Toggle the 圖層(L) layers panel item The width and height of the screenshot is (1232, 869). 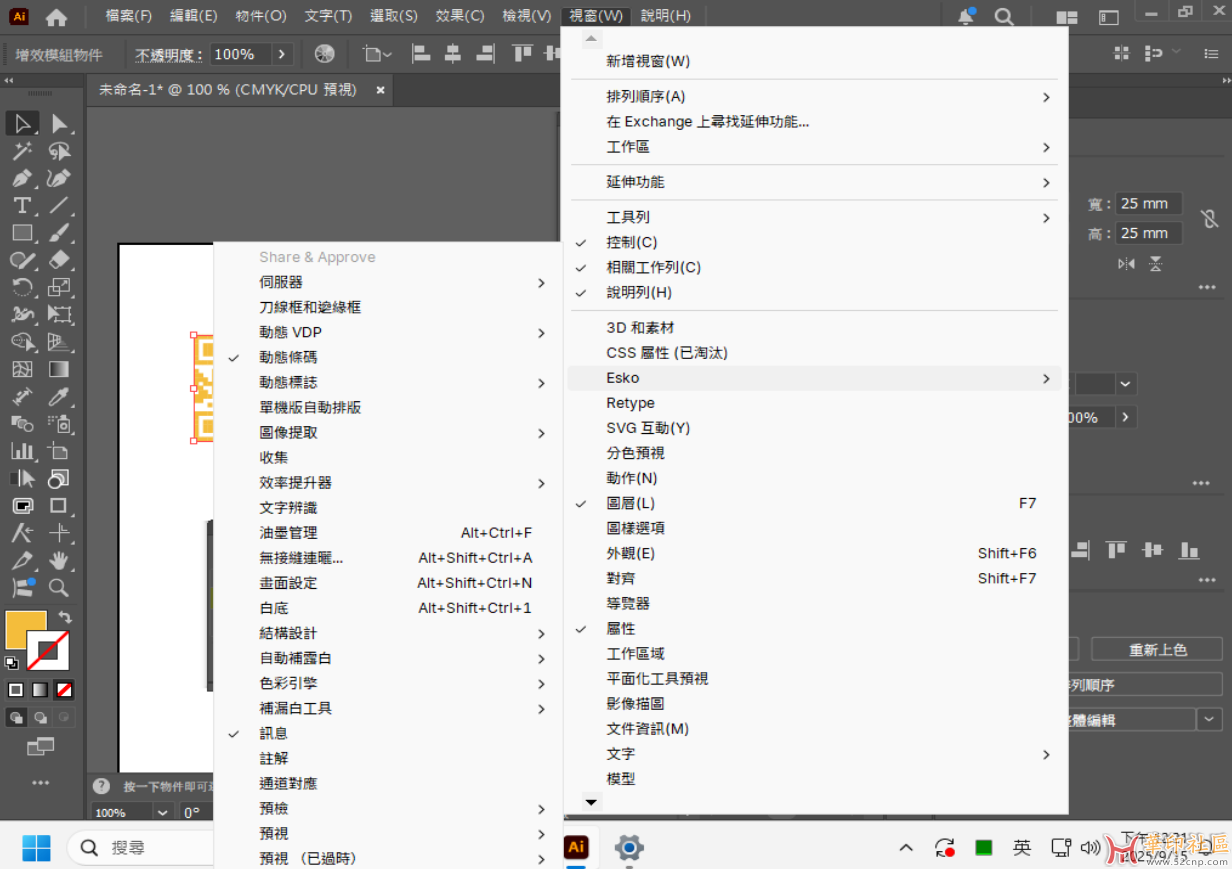[630, 503]
